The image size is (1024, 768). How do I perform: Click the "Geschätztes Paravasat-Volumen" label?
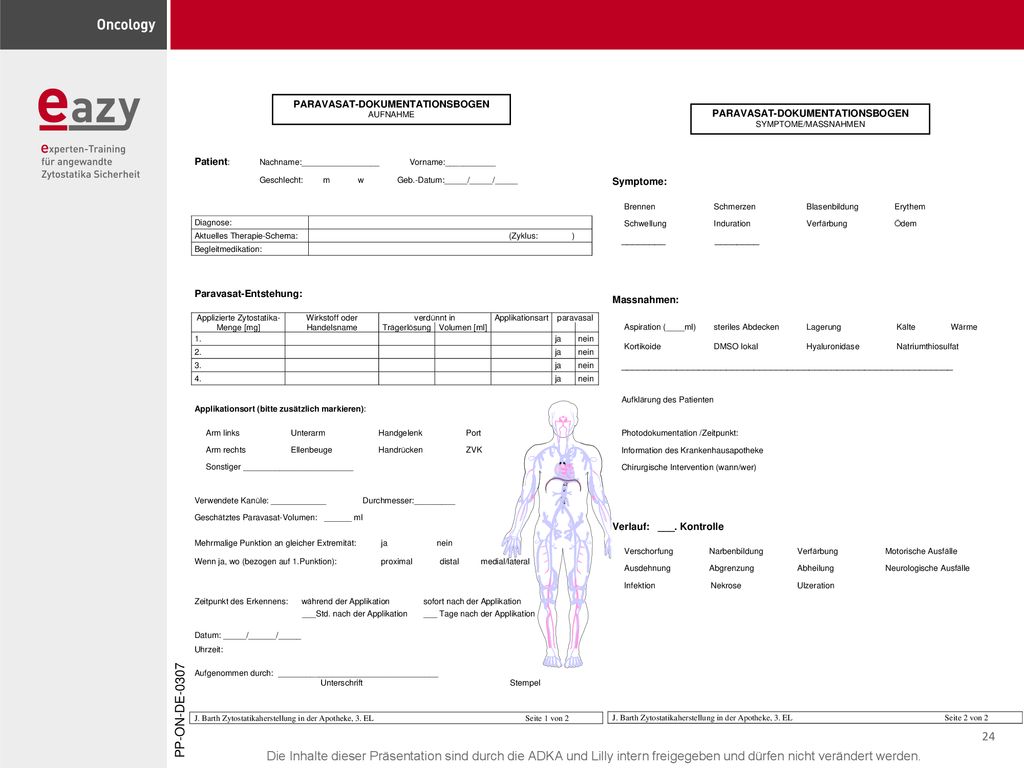256,518
